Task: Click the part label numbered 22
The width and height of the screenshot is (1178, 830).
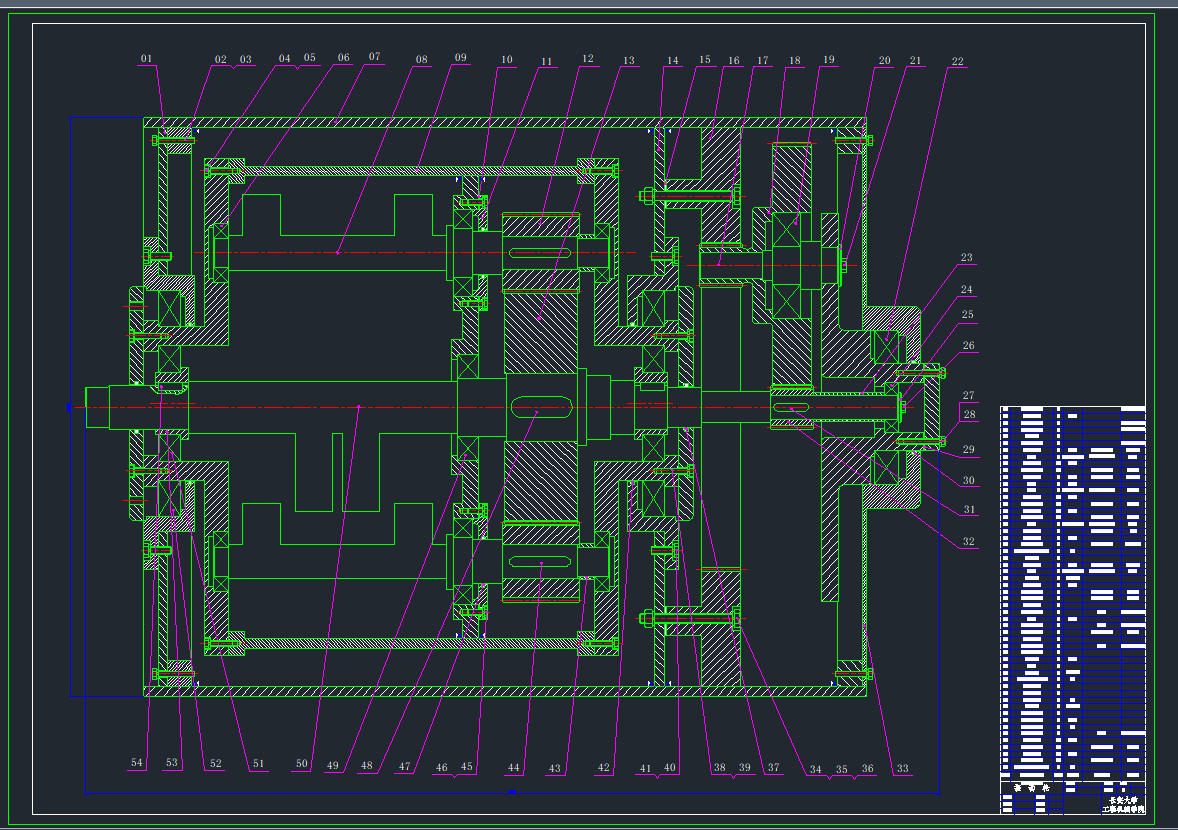Action: [957, 61]
